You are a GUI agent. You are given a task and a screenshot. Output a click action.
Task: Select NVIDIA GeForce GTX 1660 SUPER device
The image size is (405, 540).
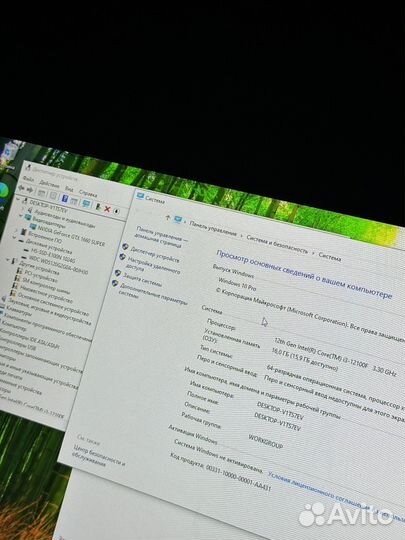pos(71,235)
